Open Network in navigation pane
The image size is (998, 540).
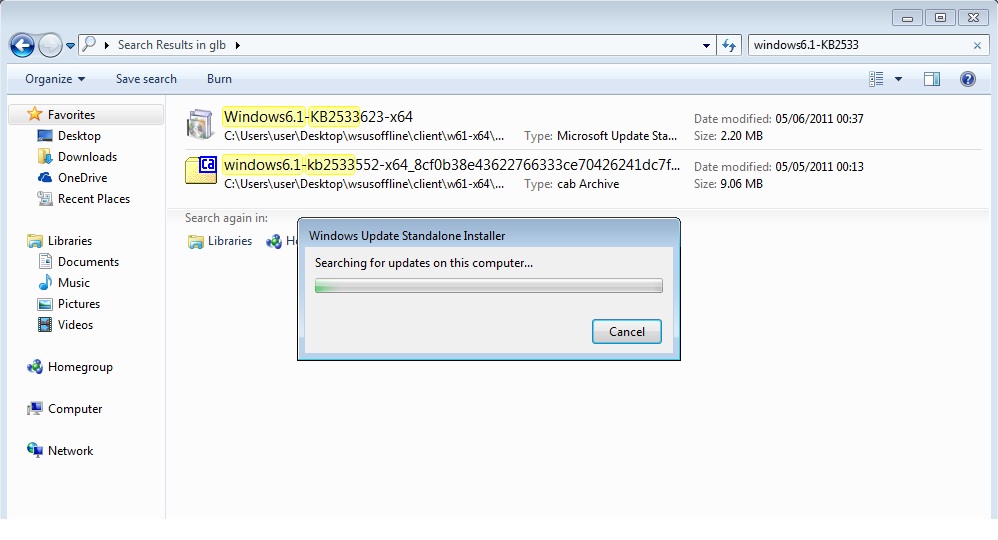tap(70, 451)
